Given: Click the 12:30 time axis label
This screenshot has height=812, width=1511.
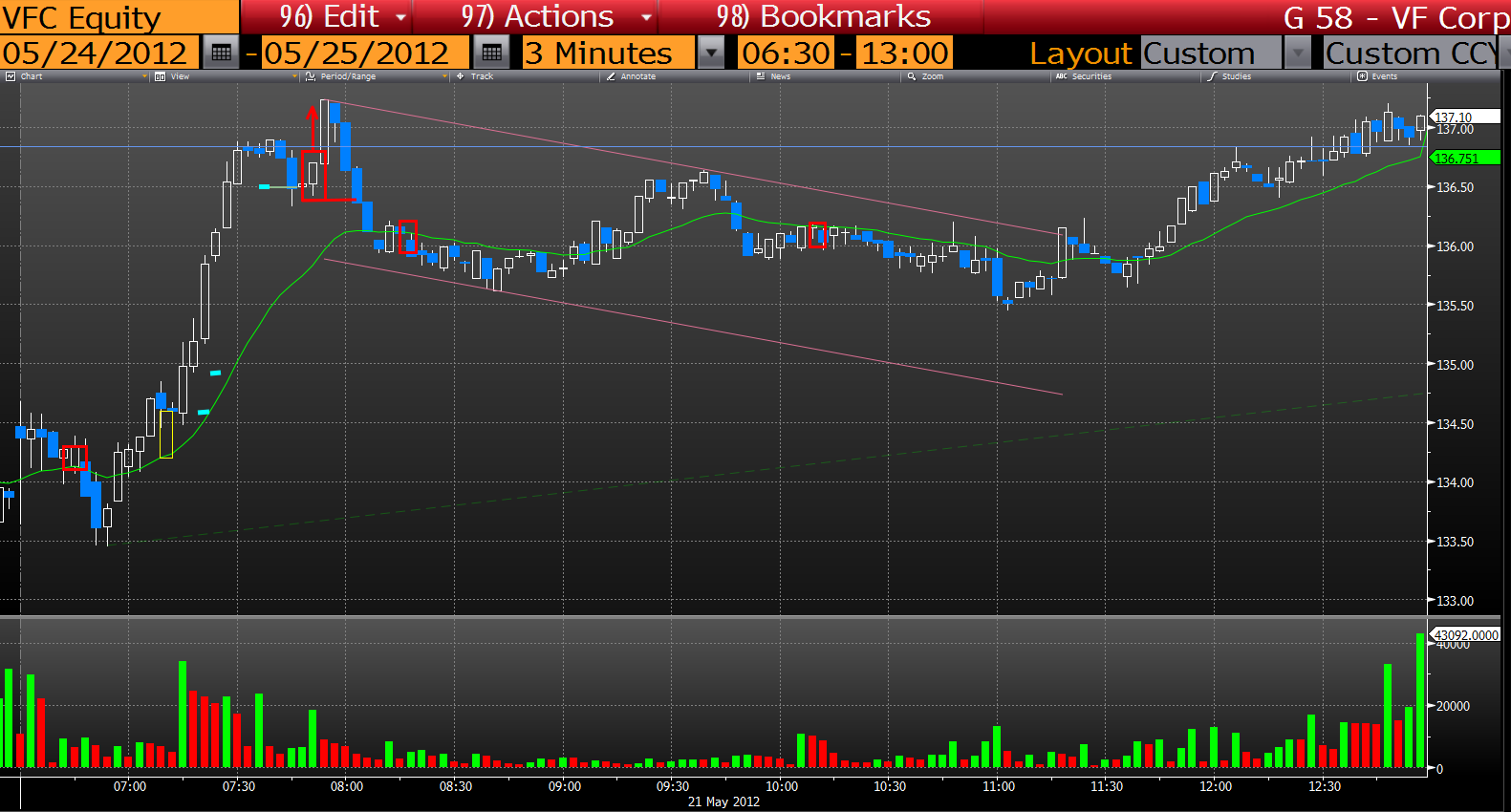Looking at the screenshot, I should 1325,786.
